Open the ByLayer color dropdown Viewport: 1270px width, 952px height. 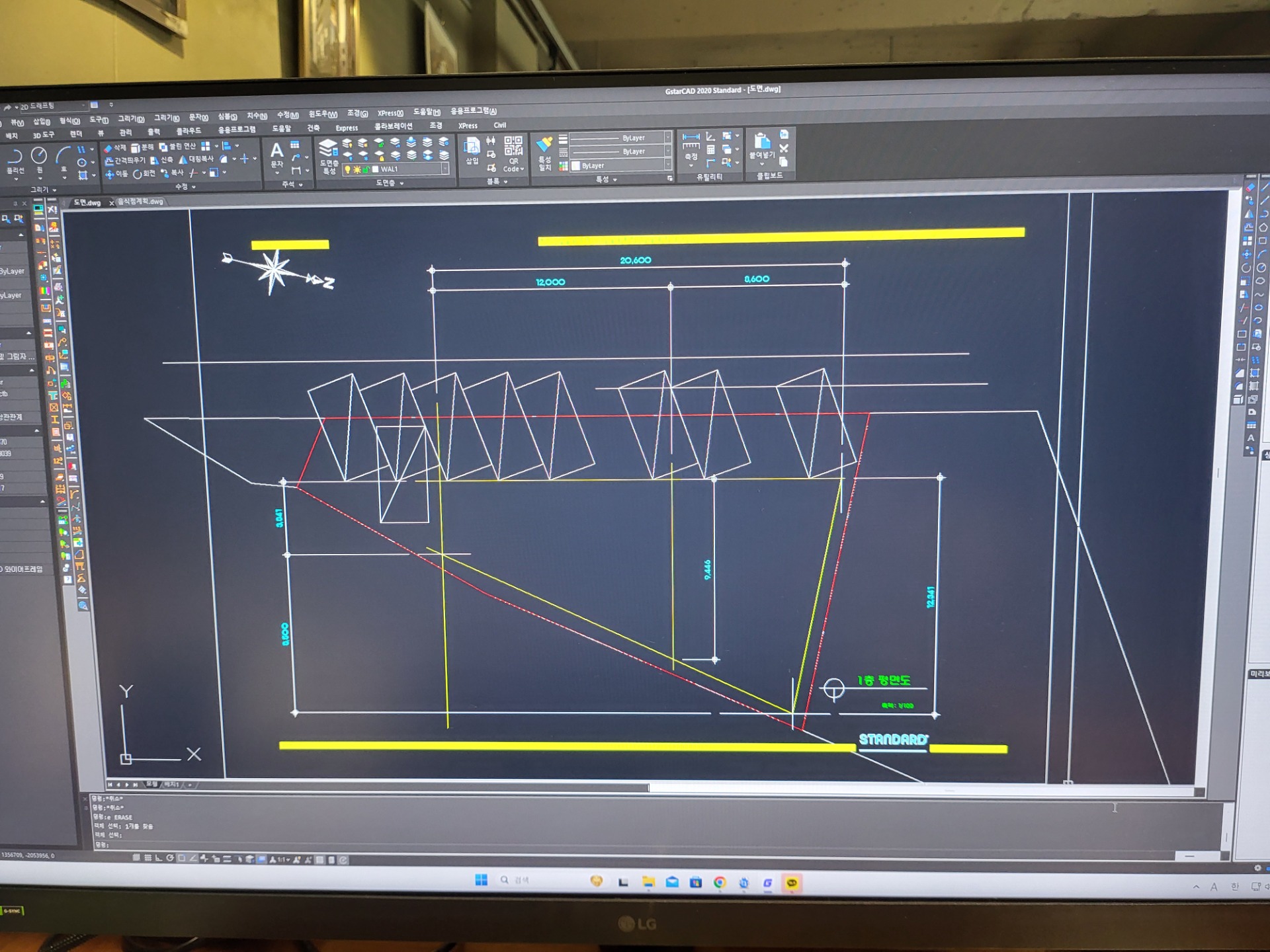point(622,165)
